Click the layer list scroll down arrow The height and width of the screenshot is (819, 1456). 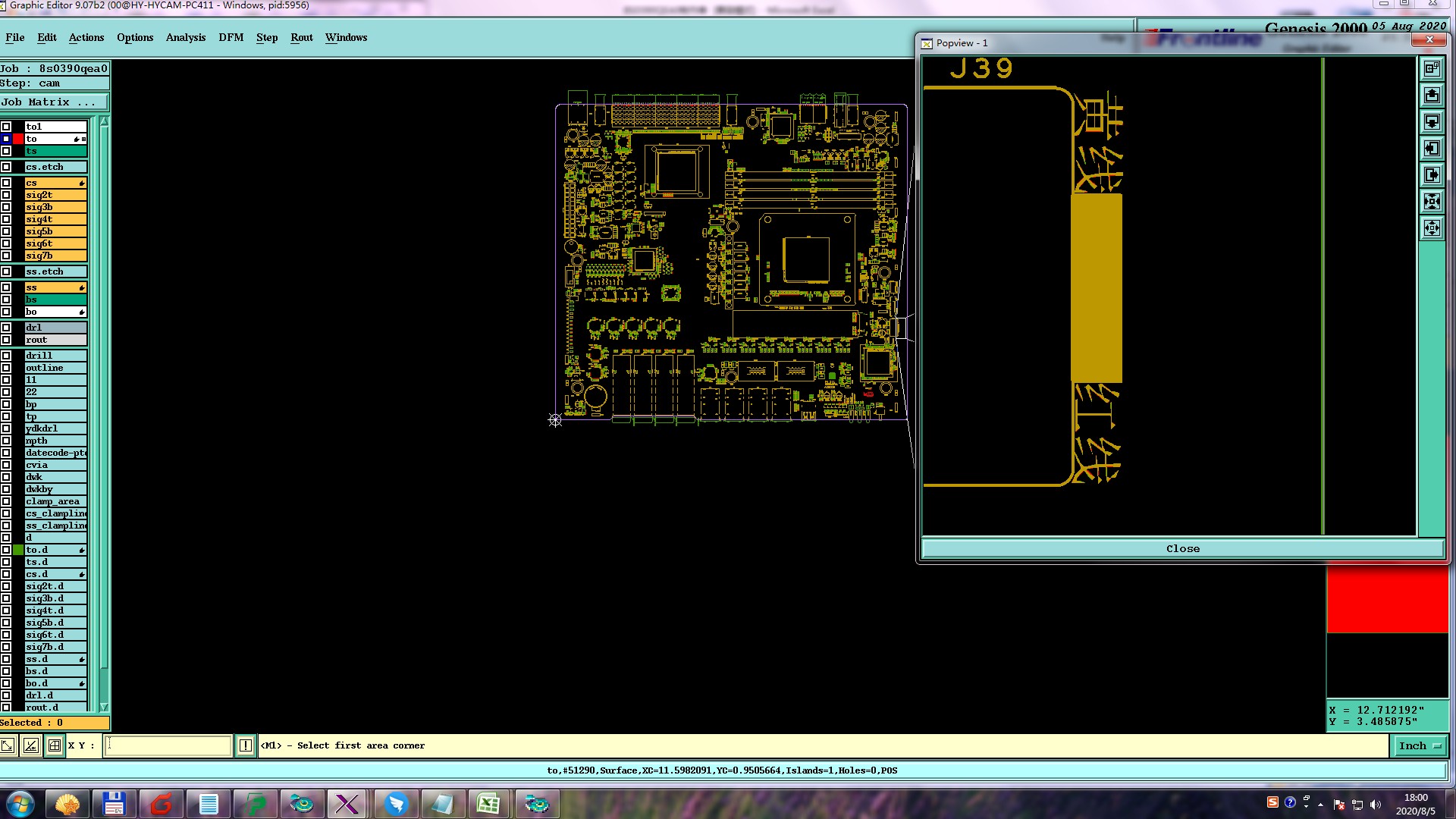104,707
